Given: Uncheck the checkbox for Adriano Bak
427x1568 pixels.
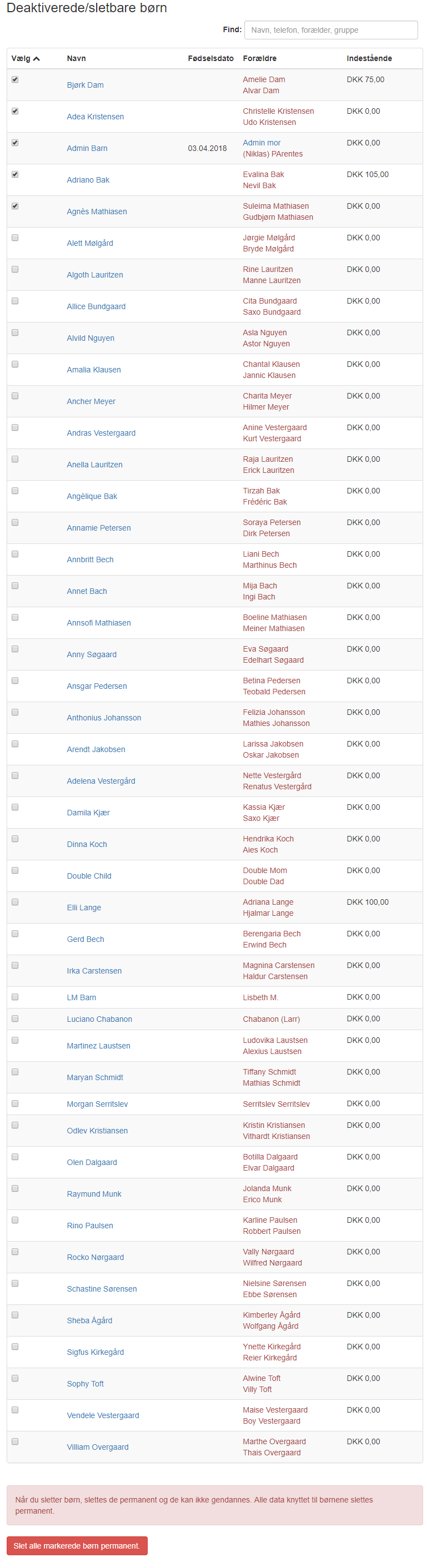Looking at the screenshot, I should [x=15, y=174].
